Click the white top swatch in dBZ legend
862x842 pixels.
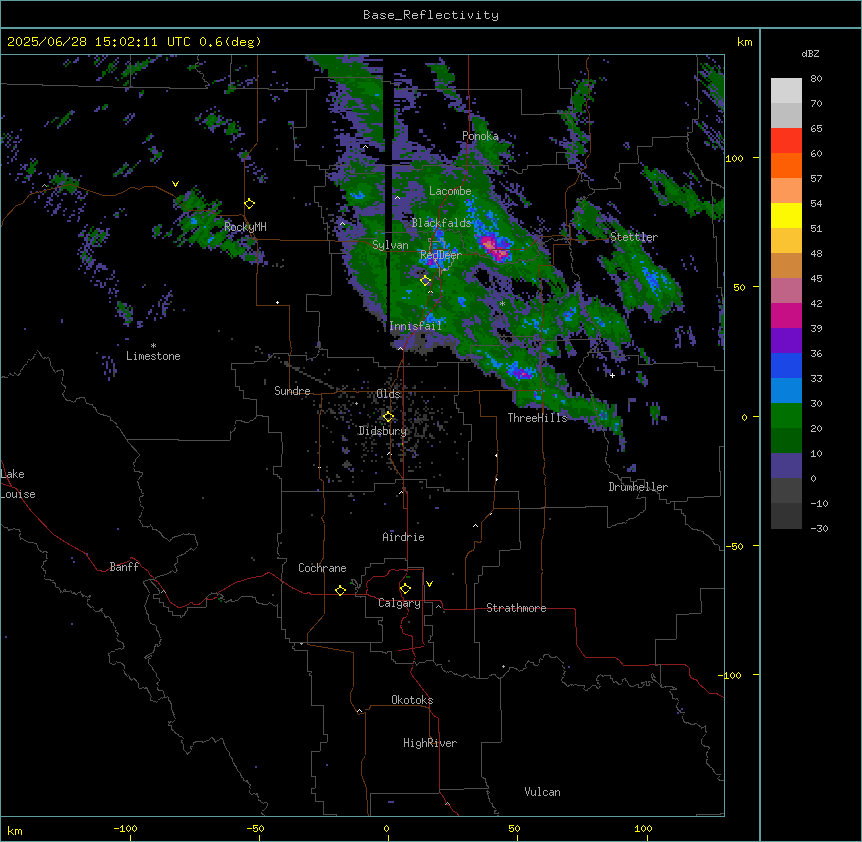[786, 91]
